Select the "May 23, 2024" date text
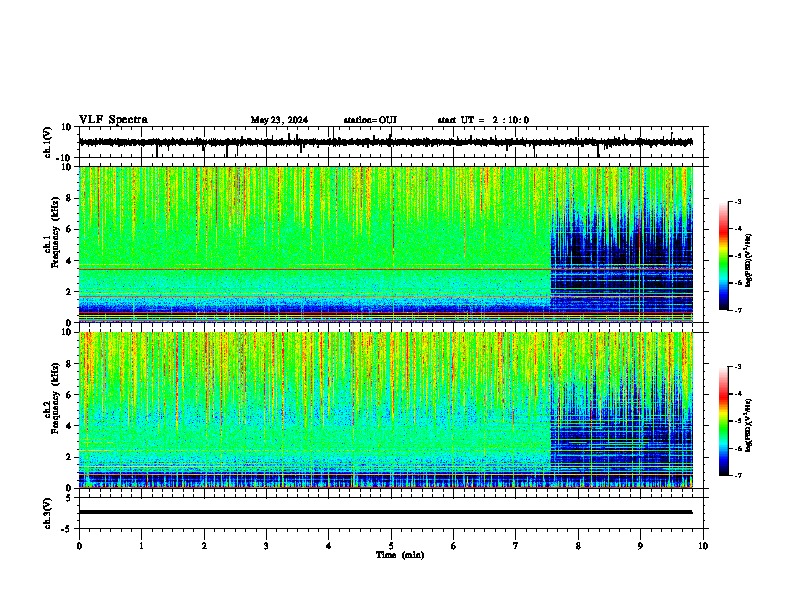The height and width of the screenshot is (612, 792). (x=279, y=120)
